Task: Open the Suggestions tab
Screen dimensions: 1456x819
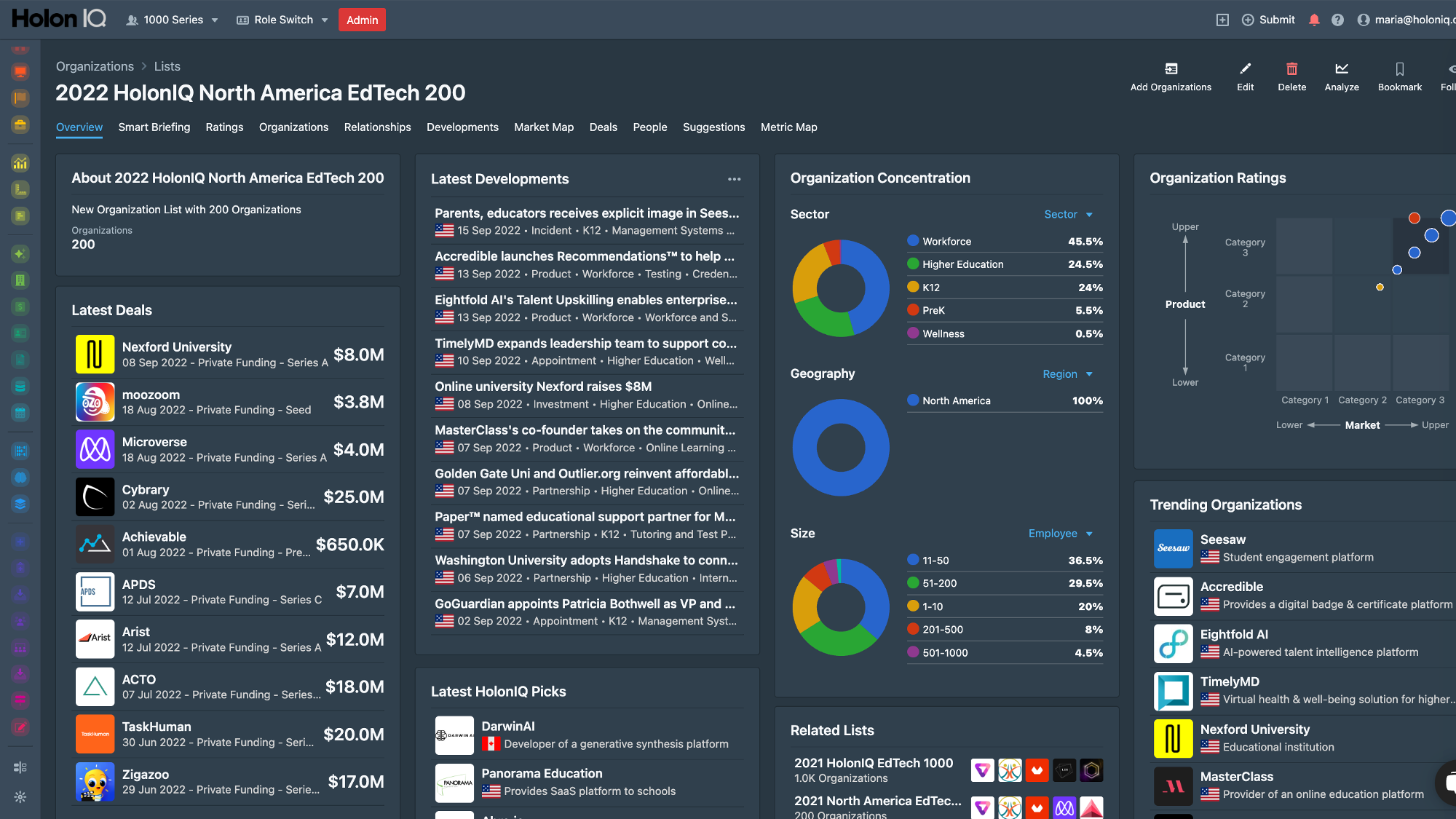Action: coord(713,127)
